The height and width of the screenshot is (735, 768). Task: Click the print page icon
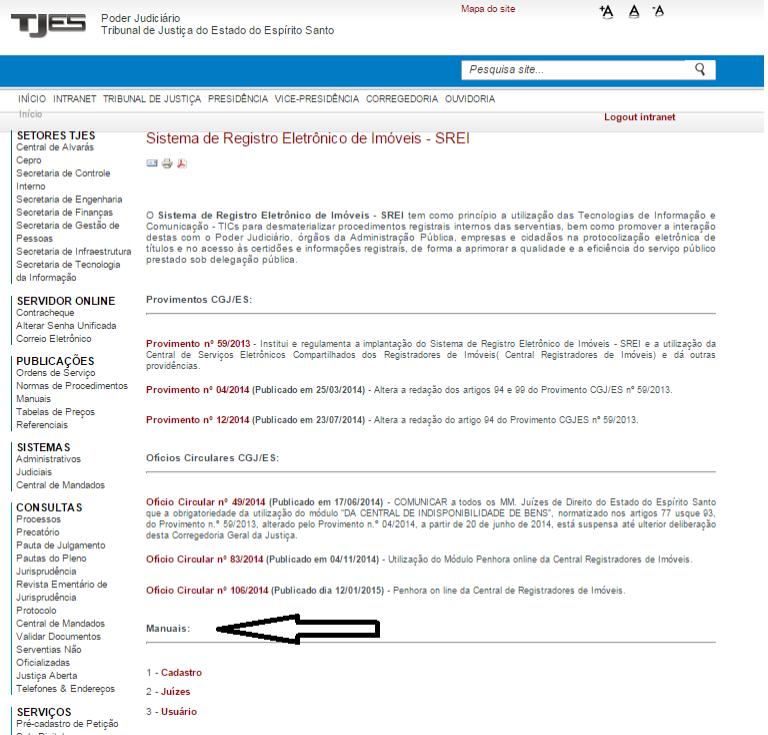[x=167, y=163]
